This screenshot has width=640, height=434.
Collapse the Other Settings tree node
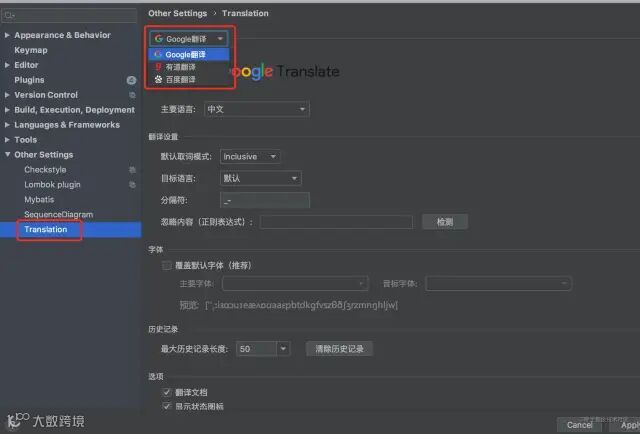click(7, 154)
